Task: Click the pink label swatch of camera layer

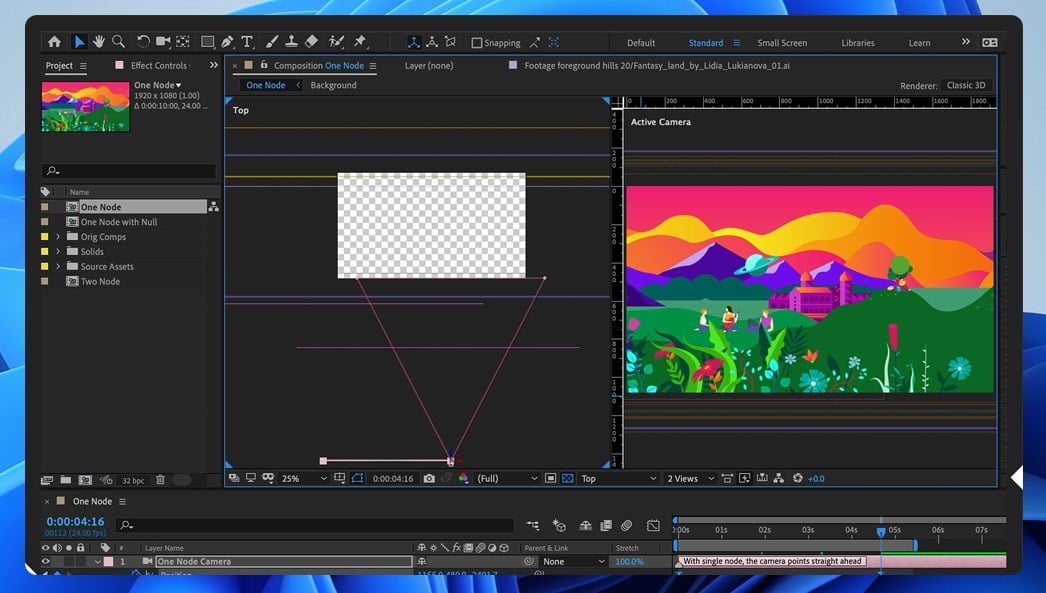Action: 108,562
